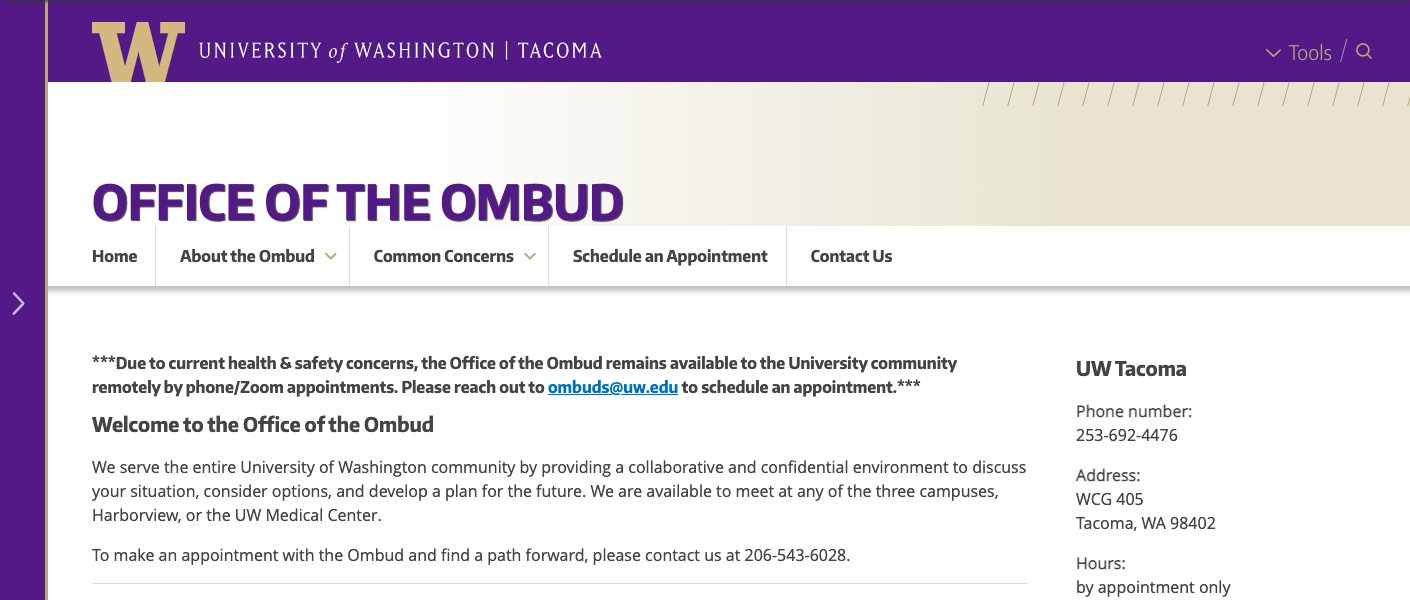Image resolution: width=1410 pixels, height=600 pixels.
Task: Go to the Home nav item
Action: pos(114,256)
